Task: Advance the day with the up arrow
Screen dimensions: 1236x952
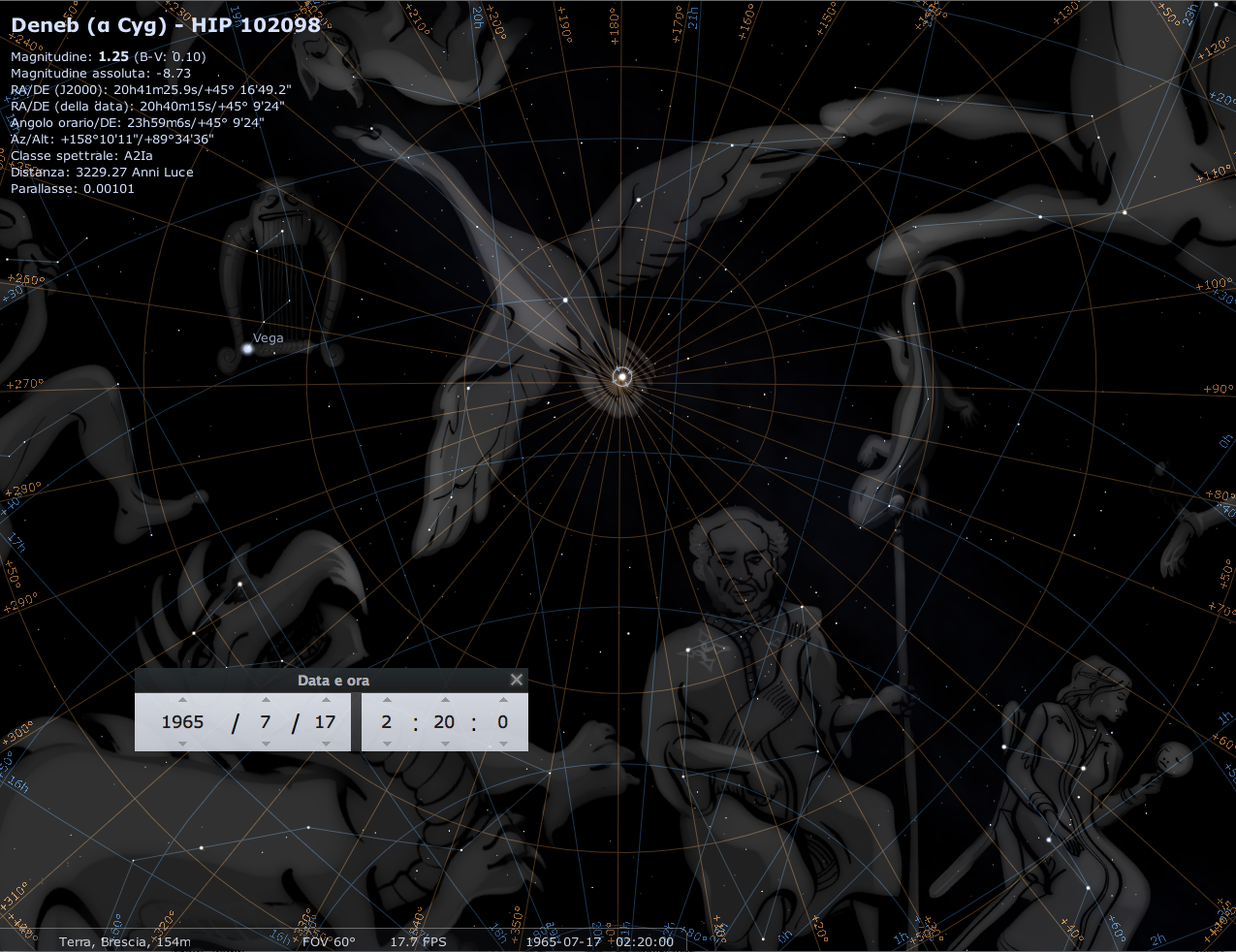Action: click(x=326, y=700)
